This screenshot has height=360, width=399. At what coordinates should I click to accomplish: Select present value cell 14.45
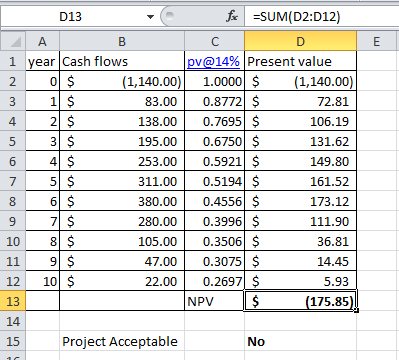pos(300,261)
